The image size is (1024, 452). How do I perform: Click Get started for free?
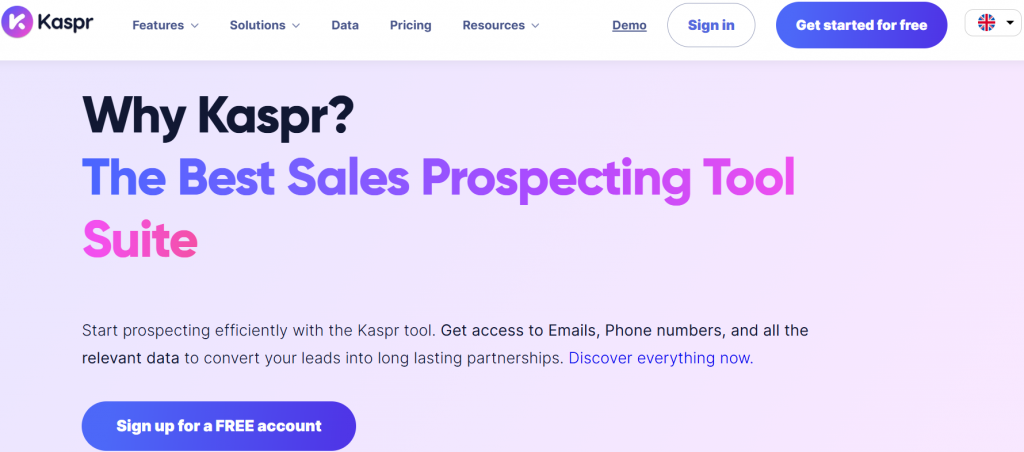point(861,25)
